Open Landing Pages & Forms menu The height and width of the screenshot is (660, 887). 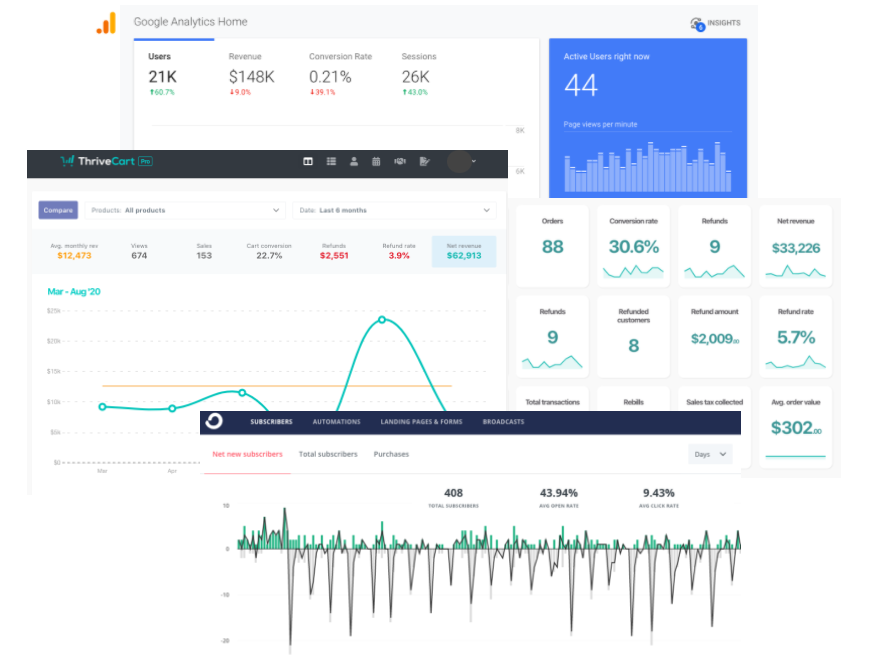(x=421, y=422)
